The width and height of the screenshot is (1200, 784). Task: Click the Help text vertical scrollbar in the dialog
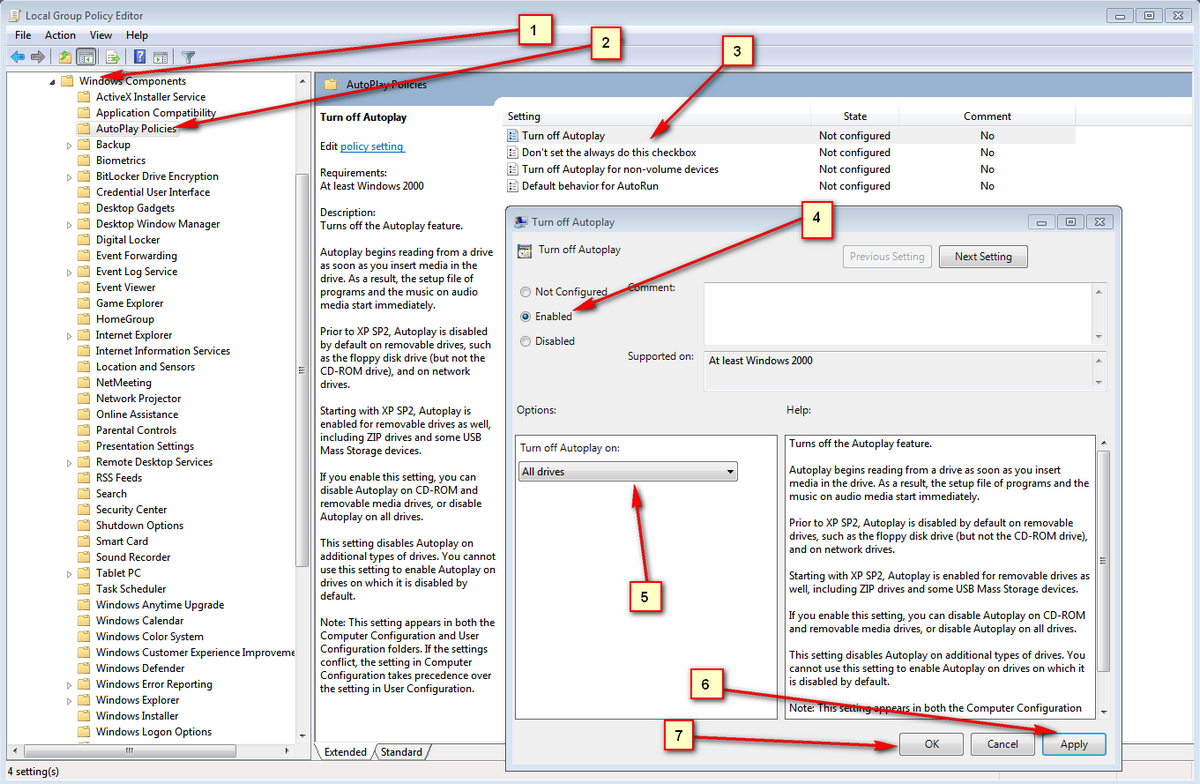click(1103, 575)
